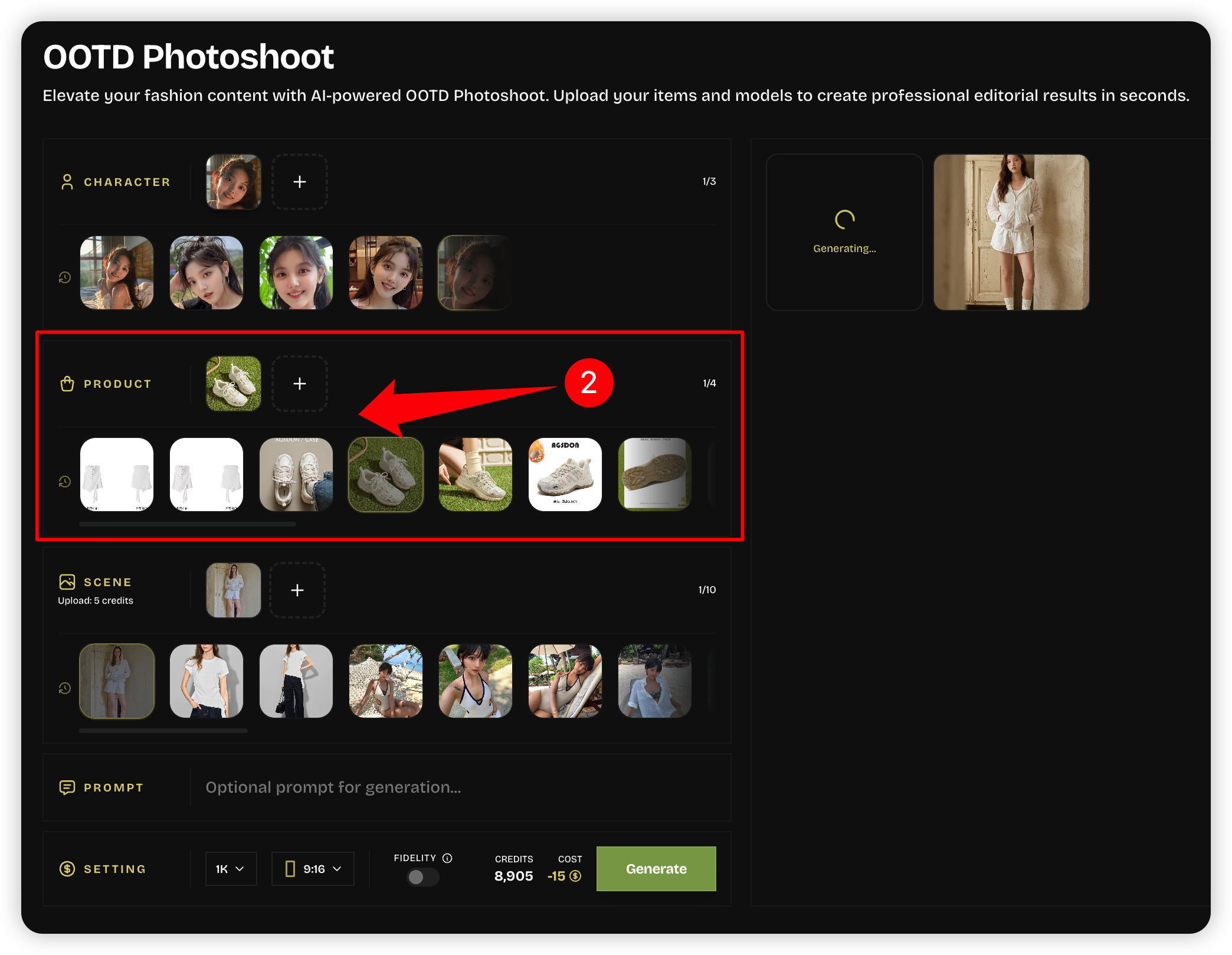Click the Product shopping bag icon
This screenshot has height=955, width=1232.
pos(67,384)
